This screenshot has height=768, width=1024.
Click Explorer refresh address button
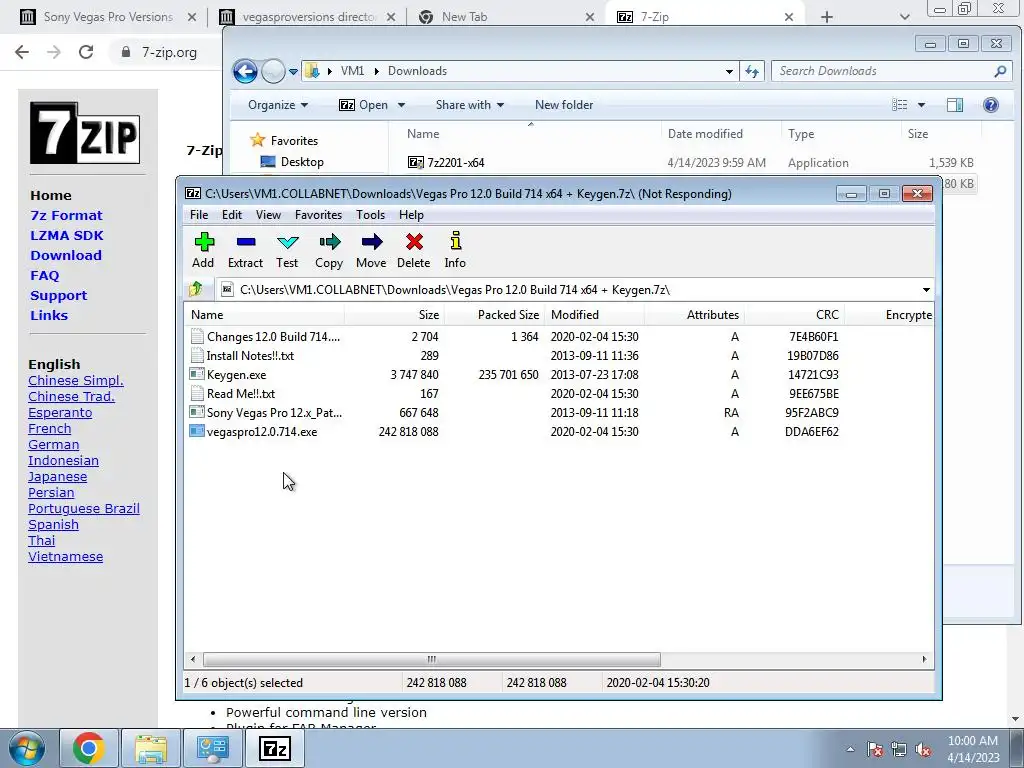pos(752,71)
